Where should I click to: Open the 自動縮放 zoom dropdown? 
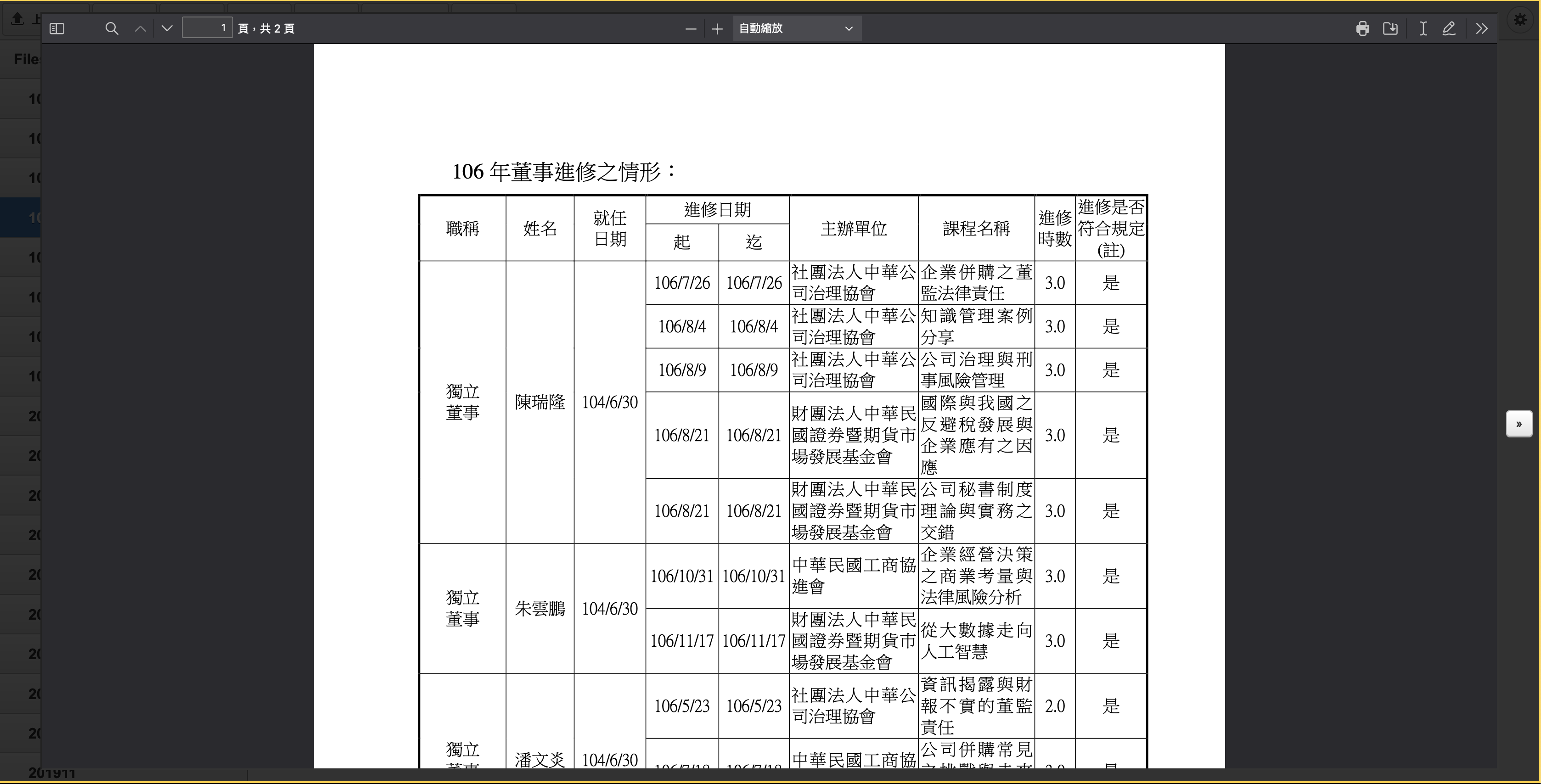click(797, 28)
